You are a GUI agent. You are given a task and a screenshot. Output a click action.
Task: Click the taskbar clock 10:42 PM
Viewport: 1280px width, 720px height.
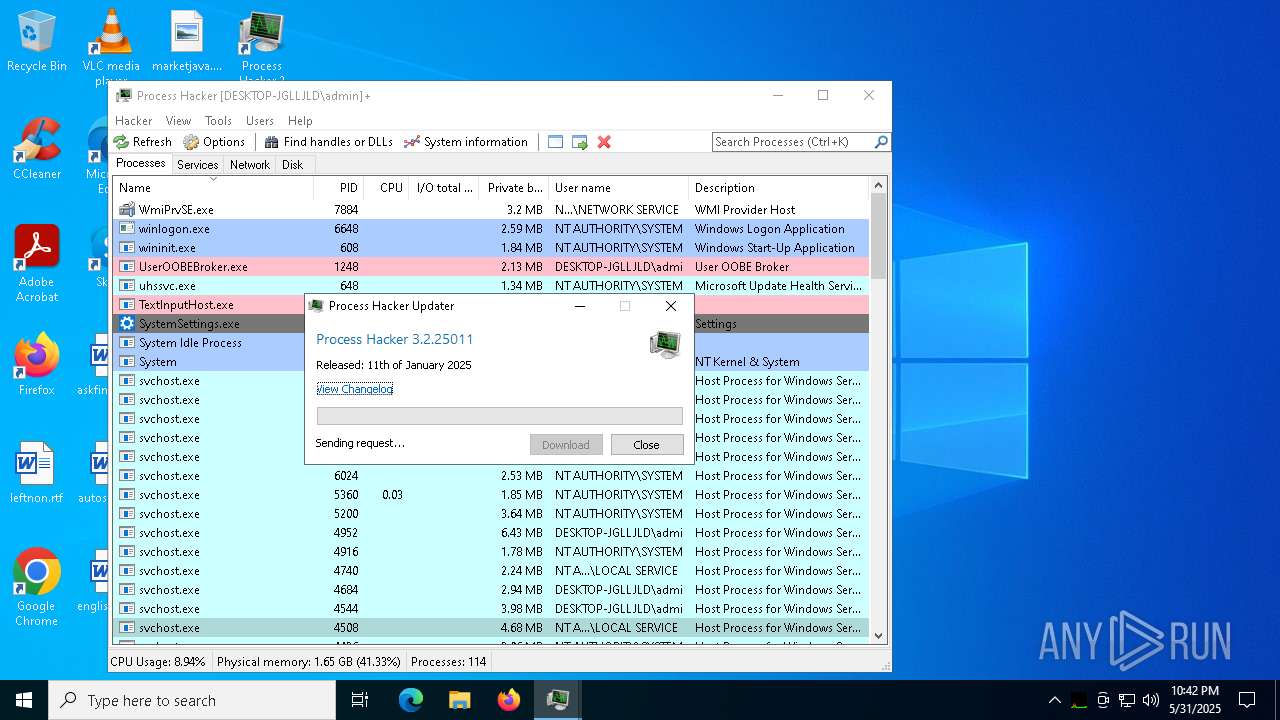tap(1195, 700)
